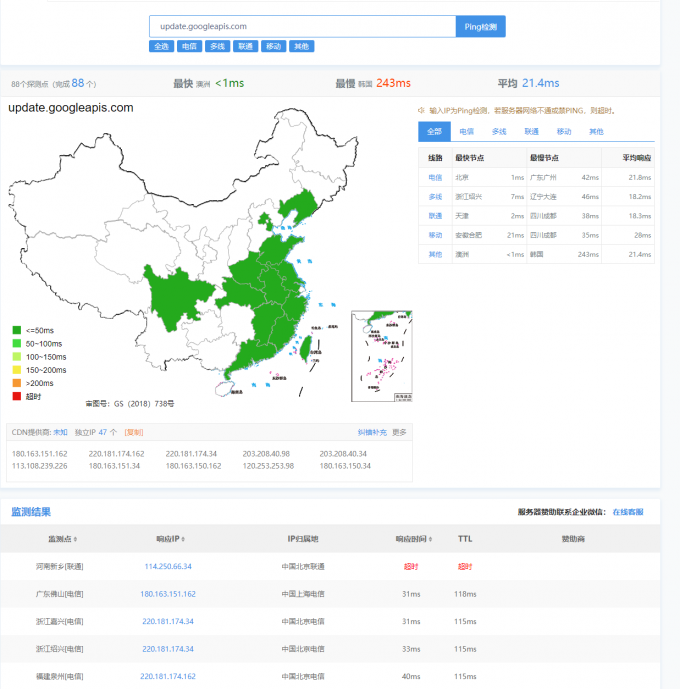Click the average 21.4ms value in summary bar

coord(540,83)
